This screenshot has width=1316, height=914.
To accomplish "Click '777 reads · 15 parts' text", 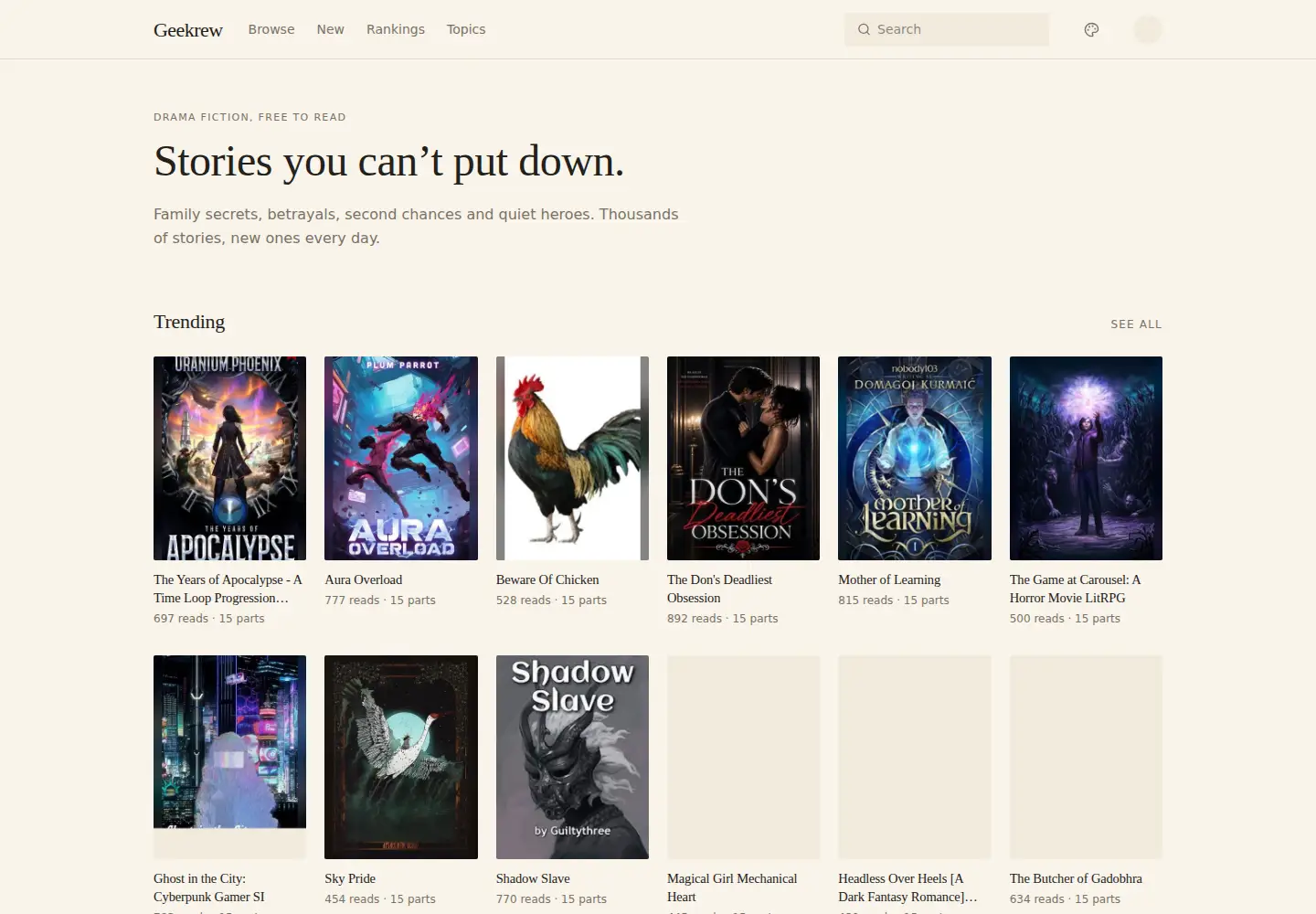I will pyautogui.click(x=380, y=600).
